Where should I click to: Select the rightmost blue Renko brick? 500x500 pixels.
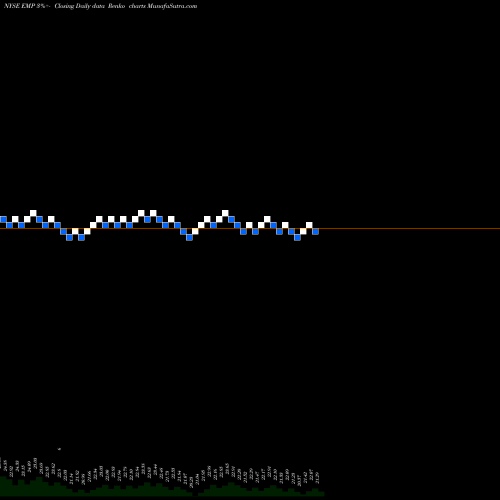pos(315,231)
